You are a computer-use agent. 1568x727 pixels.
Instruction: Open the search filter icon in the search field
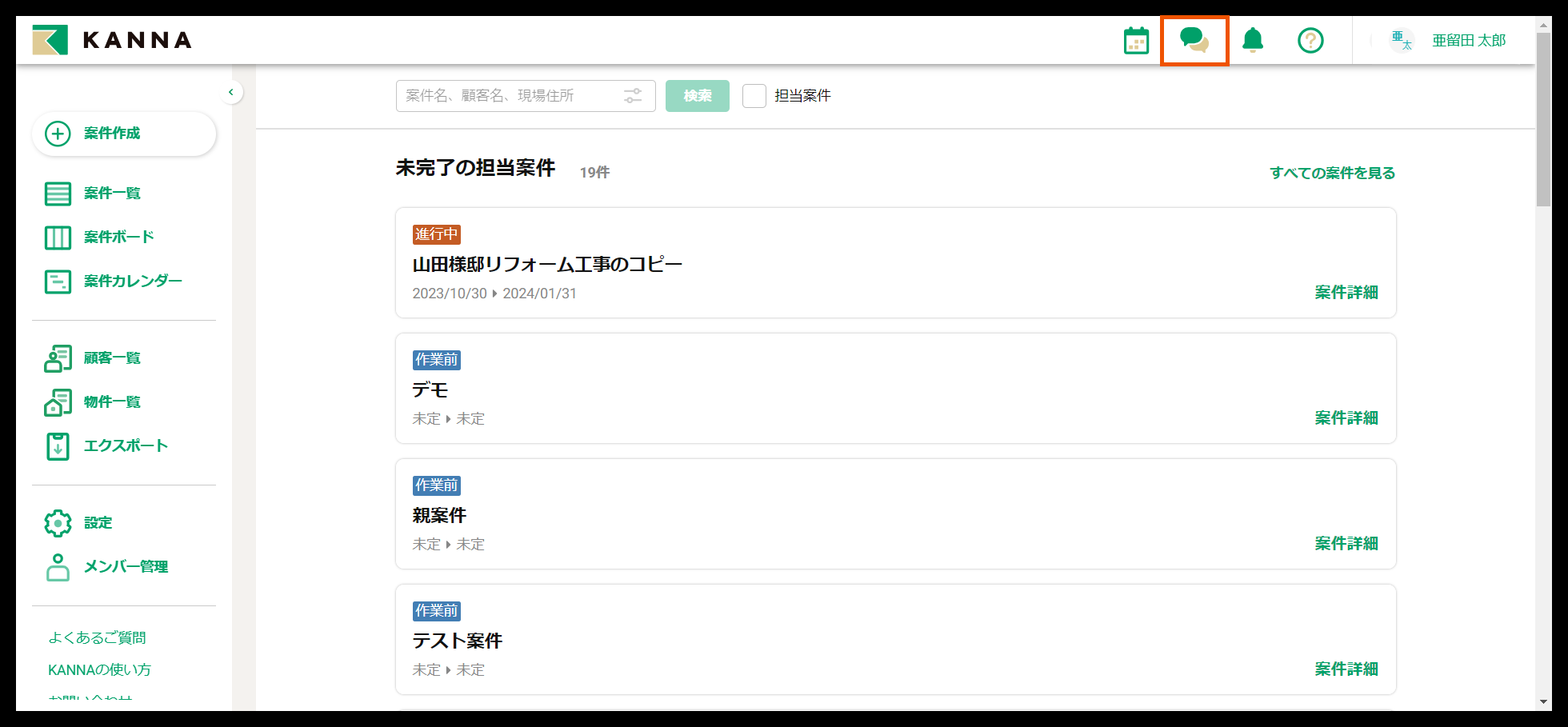coord(633,95)
